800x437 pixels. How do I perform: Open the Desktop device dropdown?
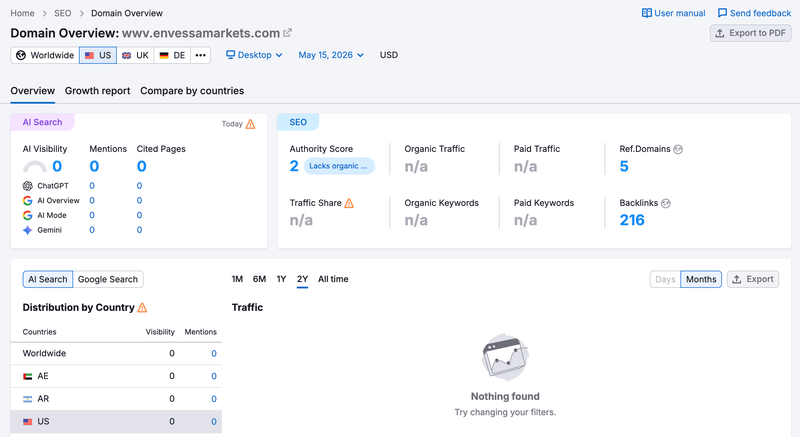point(254,55)
